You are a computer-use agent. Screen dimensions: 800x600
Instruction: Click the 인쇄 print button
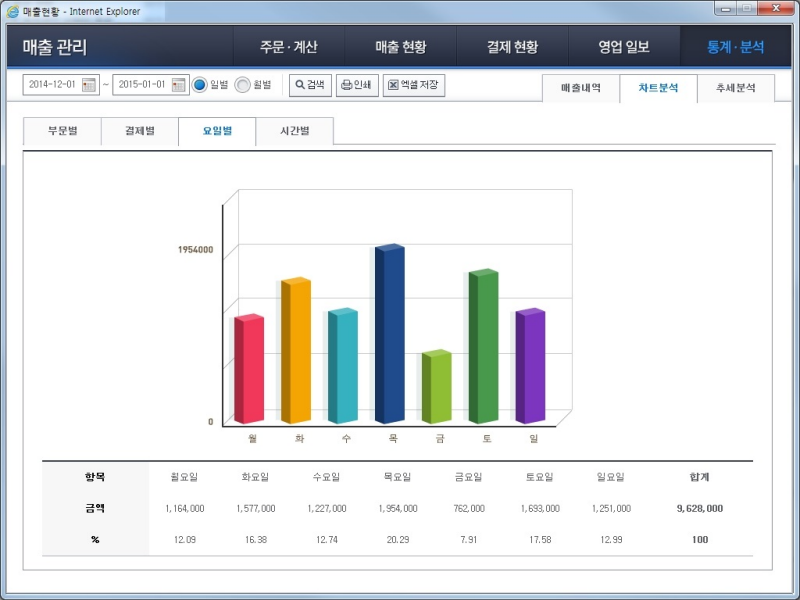356,85
